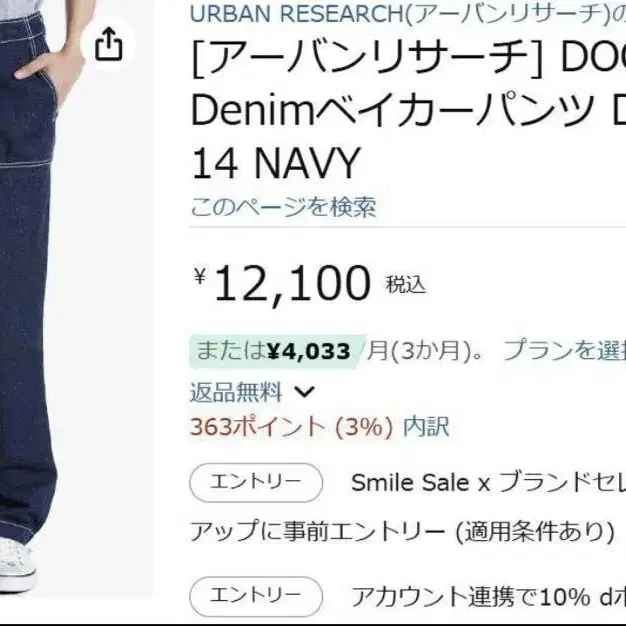Image resolution: width=626 pixels, height=626 pixels.
Task: Click the share icon on product image
Action: pyautogui.click(x=108, y=44)
